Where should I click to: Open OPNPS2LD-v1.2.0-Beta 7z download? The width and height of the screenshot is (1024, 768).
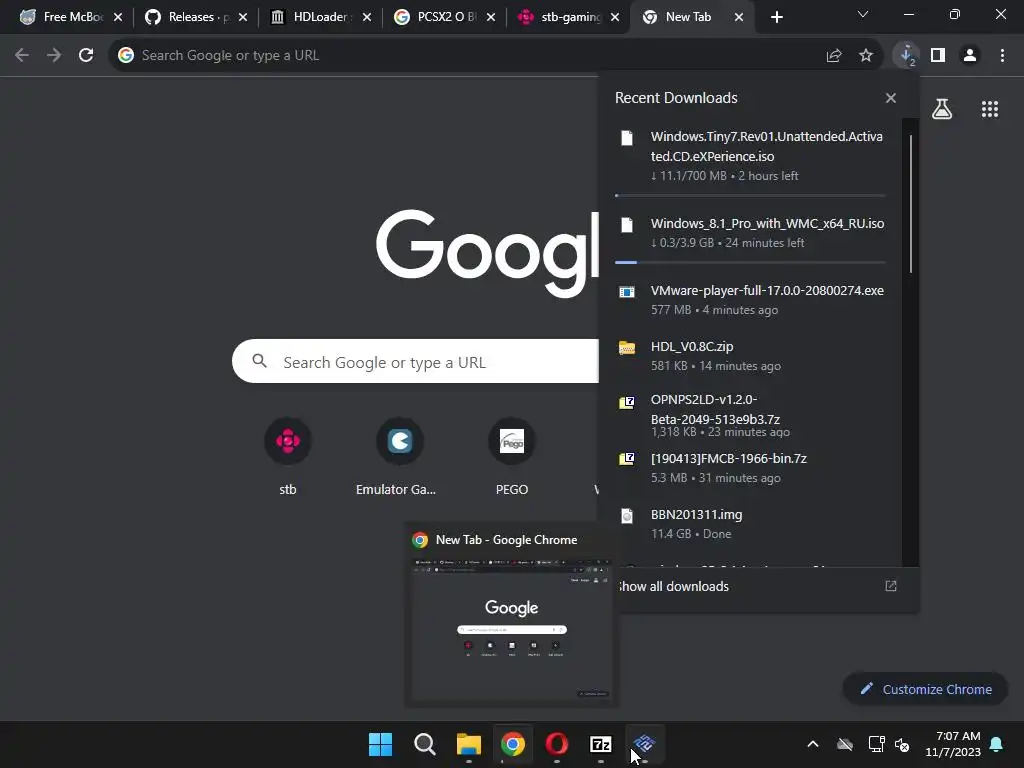point(750,415)
